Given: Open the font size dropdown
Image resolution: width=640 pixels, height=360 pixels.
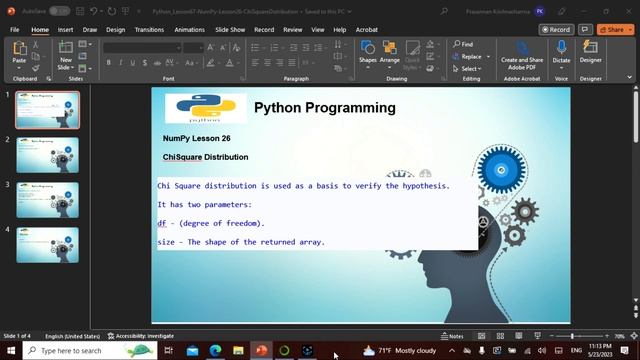Looking at the screenshot, I should (201, 48).
